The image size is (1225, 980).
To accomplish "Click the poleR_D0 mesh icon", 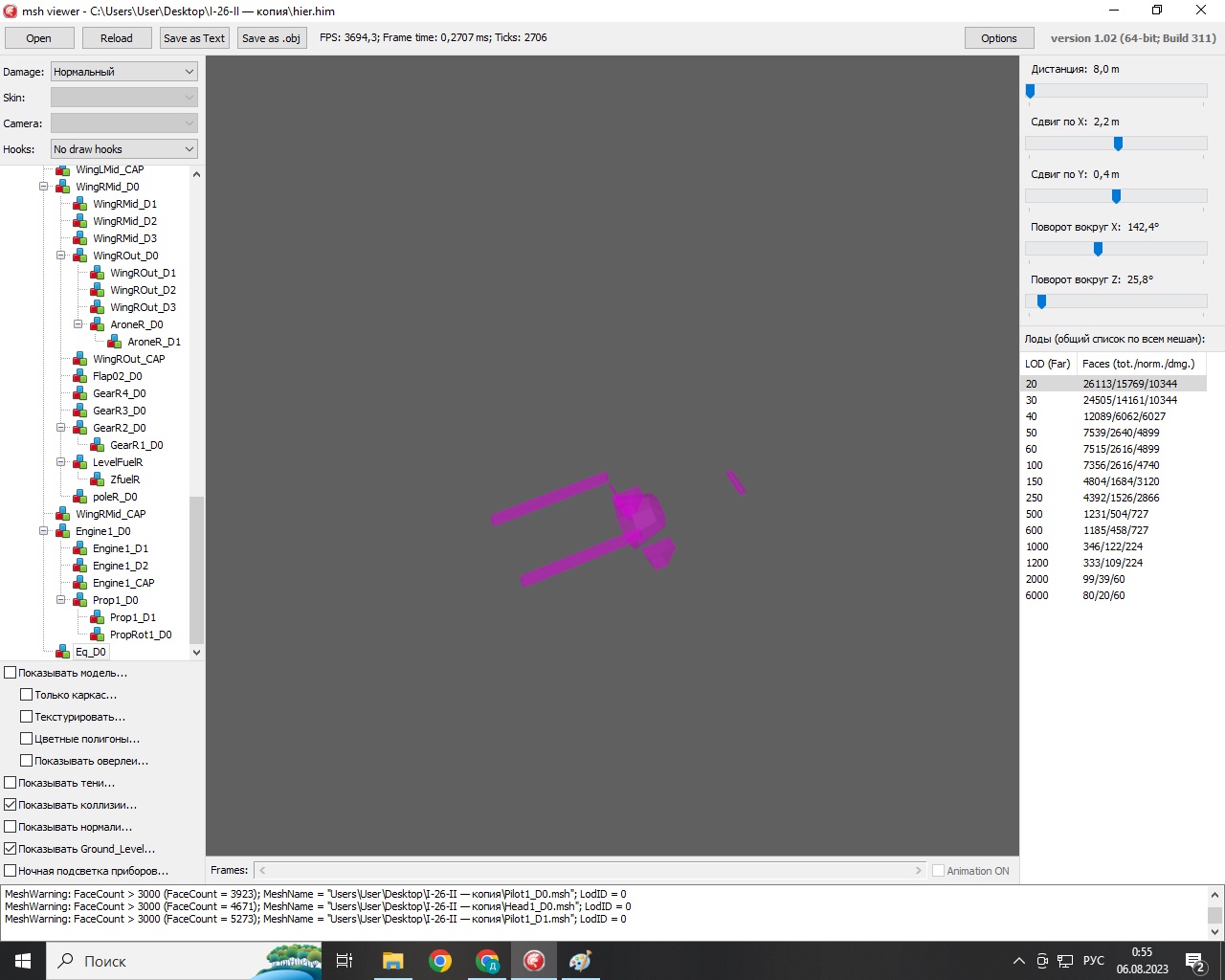I will coord(80,497).
